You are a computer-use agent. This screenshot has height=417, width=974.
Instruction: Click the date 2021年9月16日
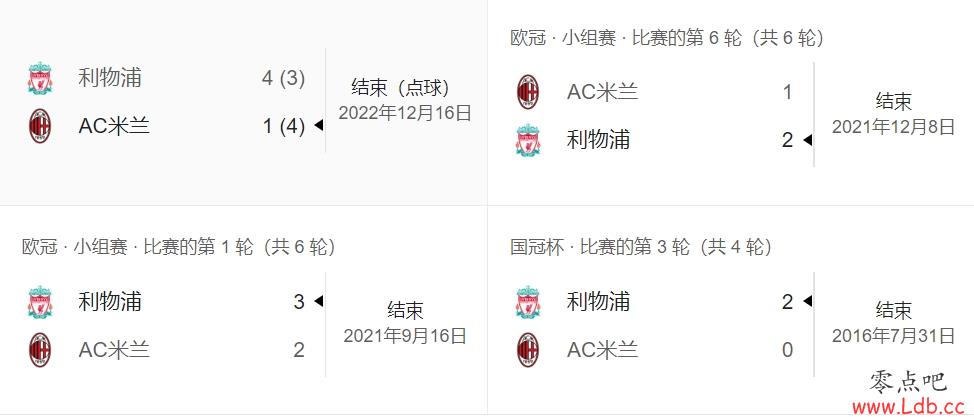(405, 336)
